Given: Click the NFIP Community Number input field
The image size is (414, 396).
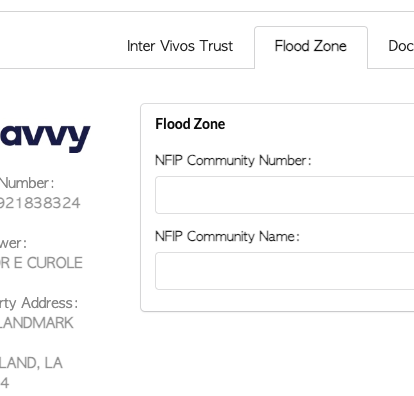Looking at the screenshot, I should tap(285, 195).
